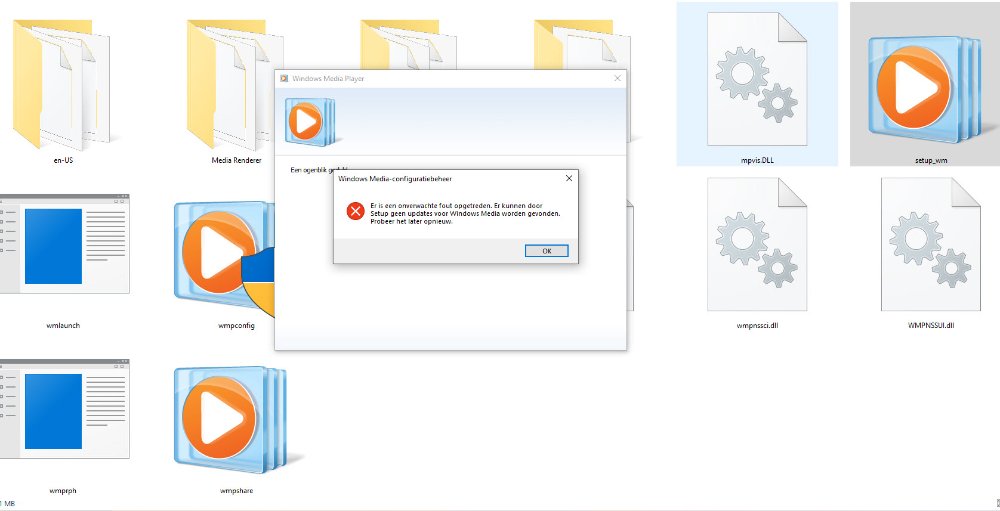Screen dimensions: 1000x511
Task: Select the en-US folder
Action: [x=62, y=85]
